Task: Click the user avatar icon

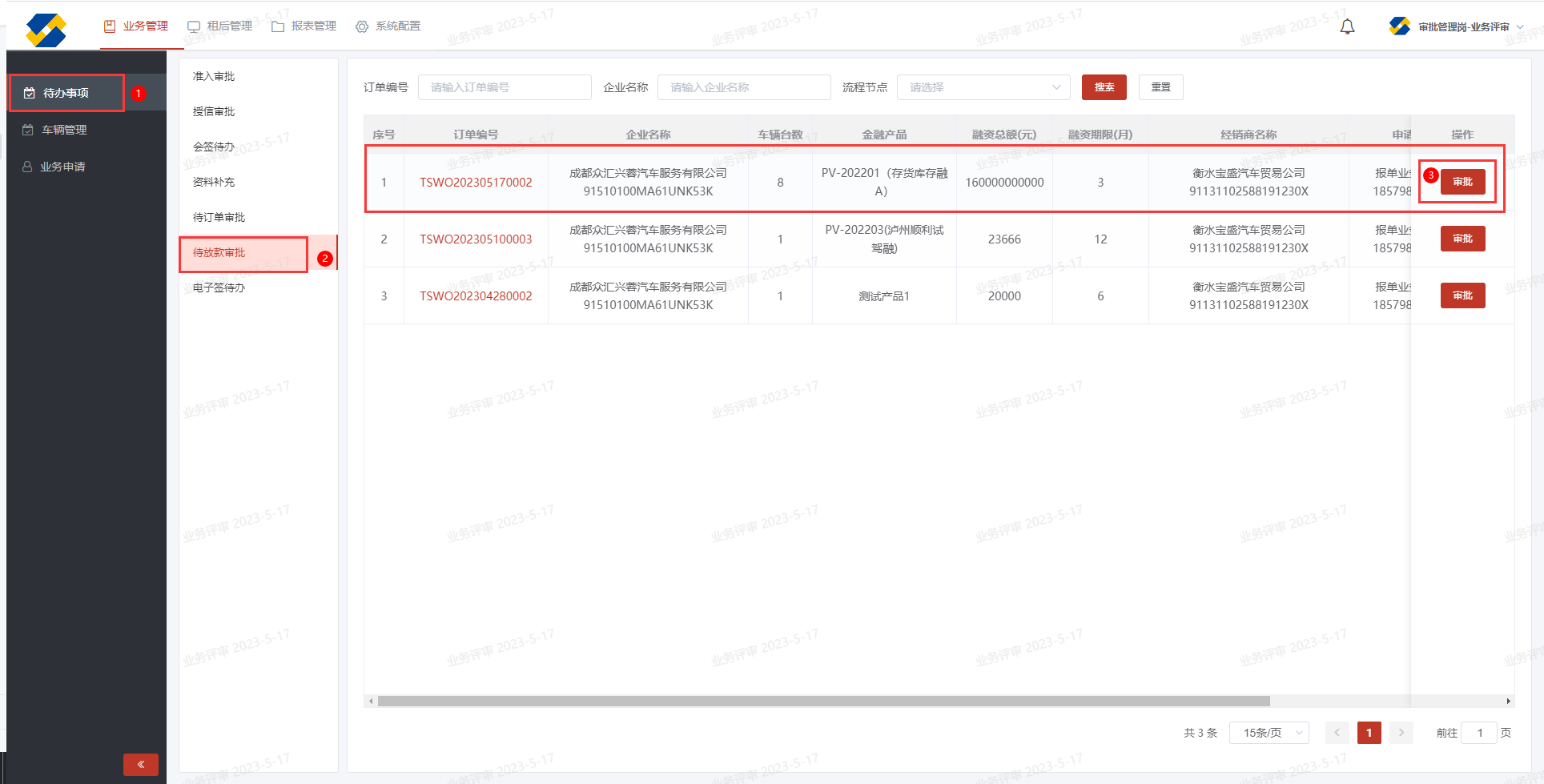Action: click(x=1399, y=26)
